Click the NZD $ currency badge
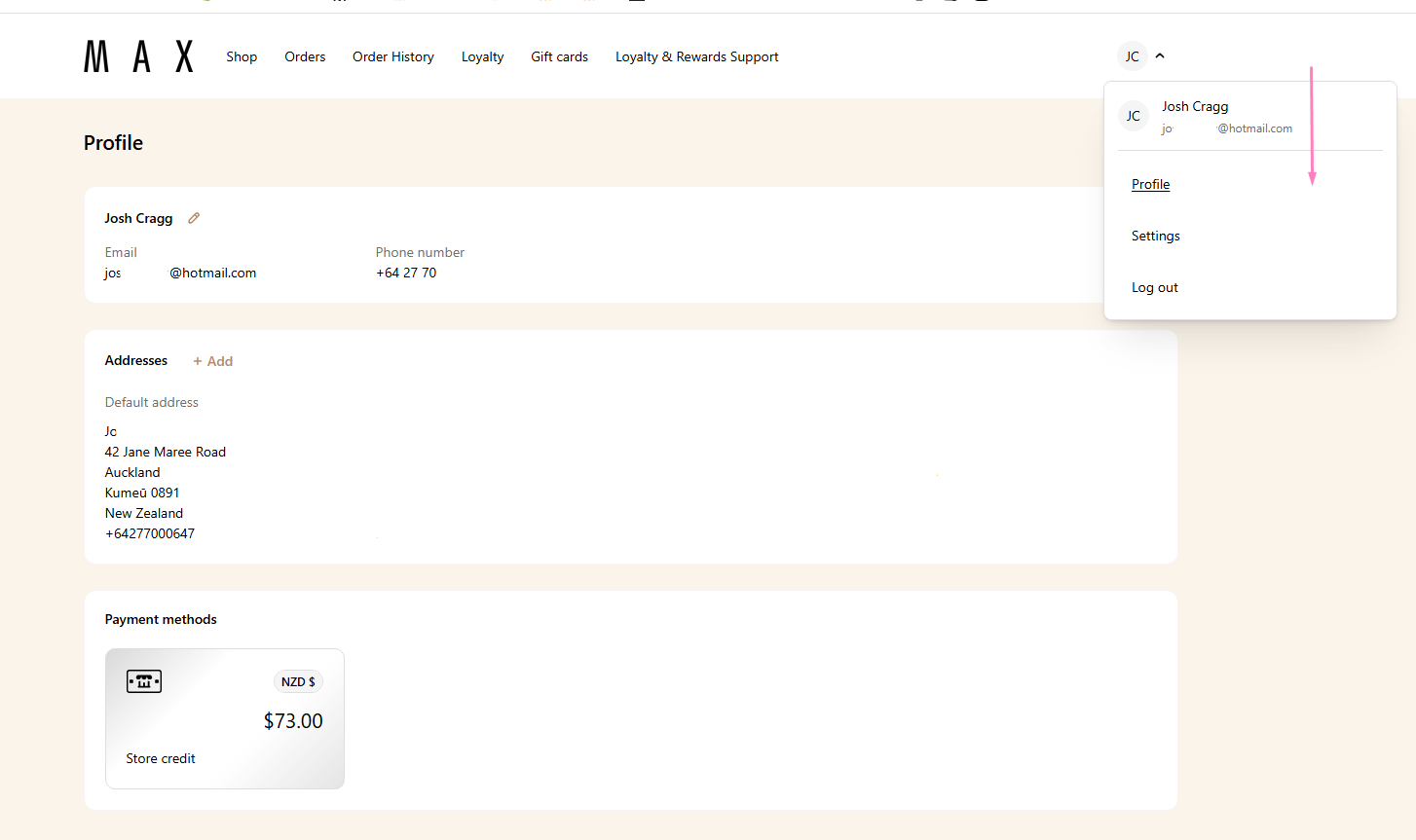1416x840 pixels. click(x=298, y=682)
